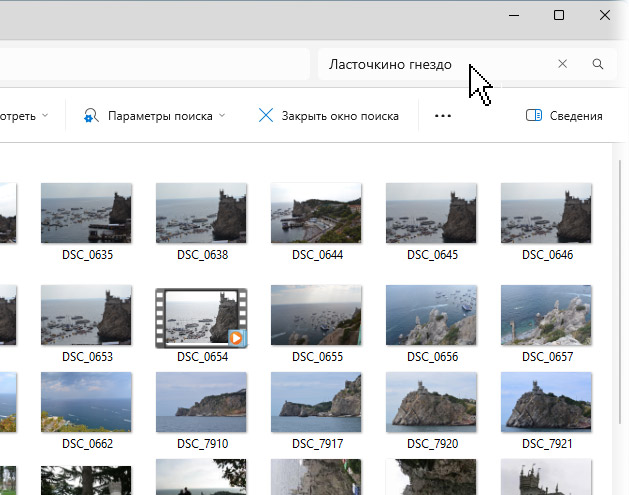Clear the search text with the X icon
The image size is (629, 495).
[x=562, y=64]
